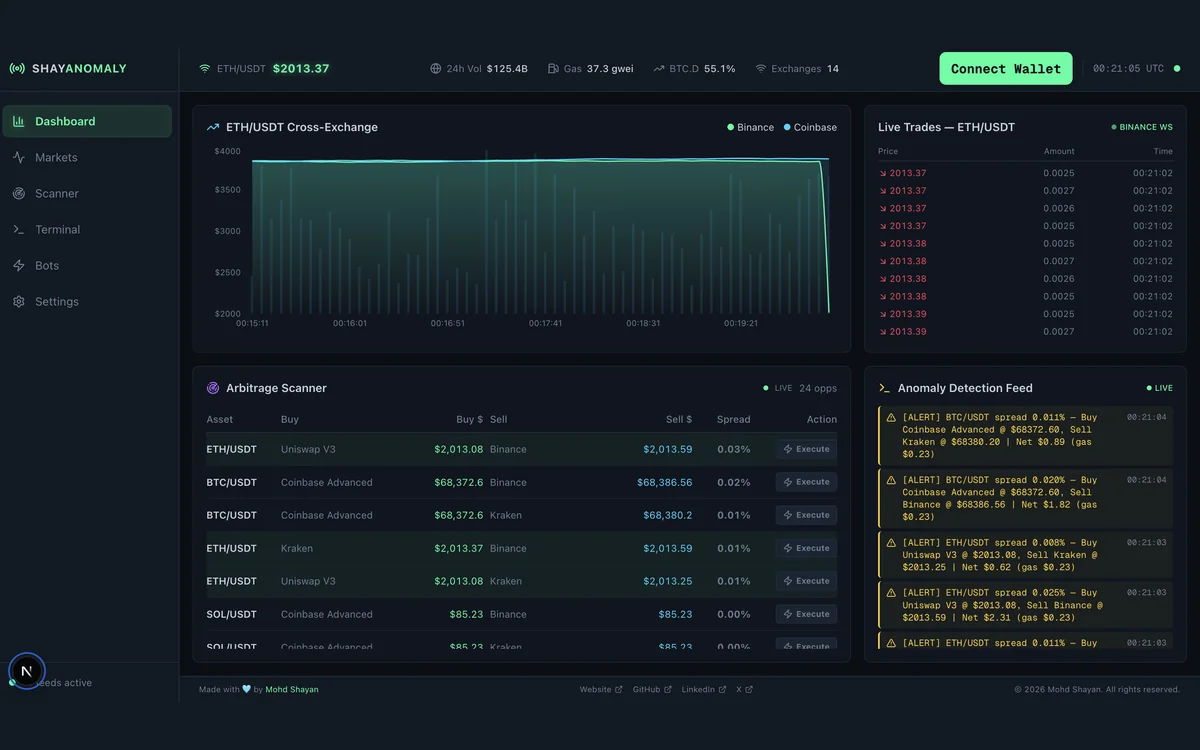The image size is (1200, 750).
Task: Execute the SOL/USDT Coinbase Advanced to Binance trade
Action: [806, 614]
